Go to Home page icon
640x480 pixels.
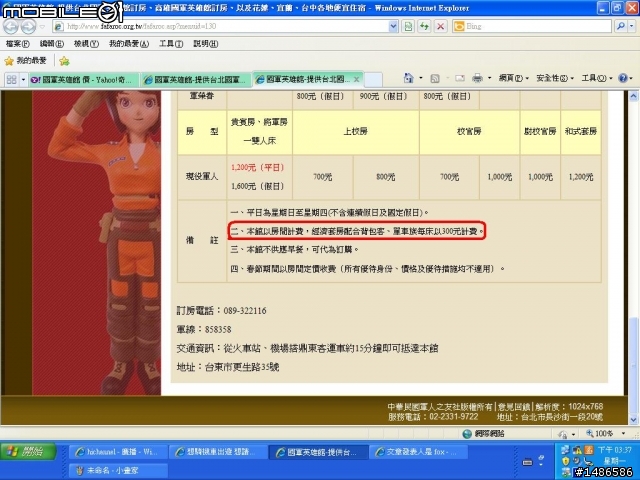tap(408, 78)
